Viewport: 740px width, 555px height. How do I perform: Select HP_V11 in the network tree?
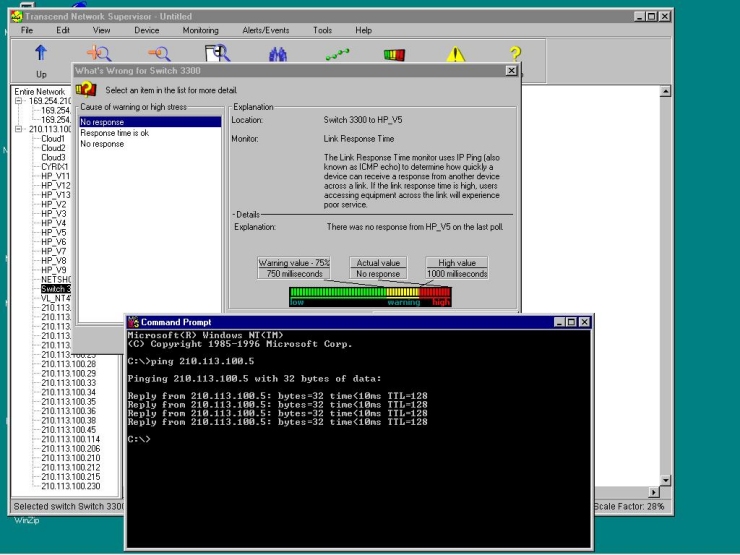click(x=55, y=176)
